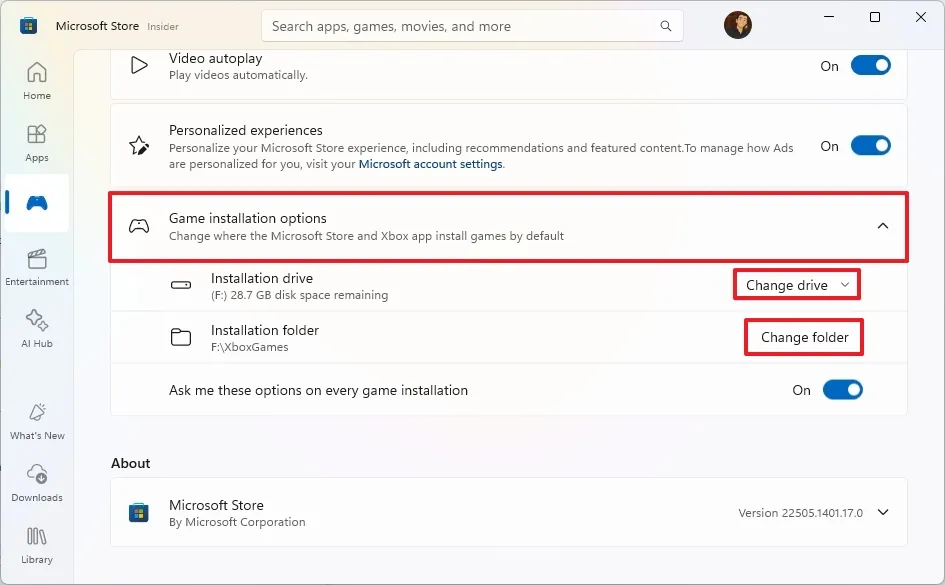Image resolution: width=945 pixels, height=585 pixels.
Task: Open What's New notifications
Action: pos(37,420)
